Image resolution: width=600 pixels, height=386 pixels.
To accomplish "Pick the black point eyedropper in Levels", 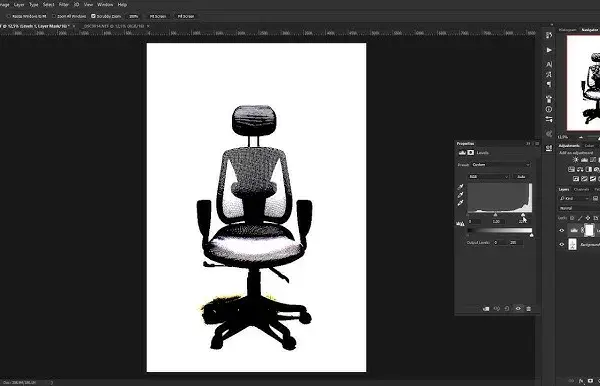I will coord(460,187).
